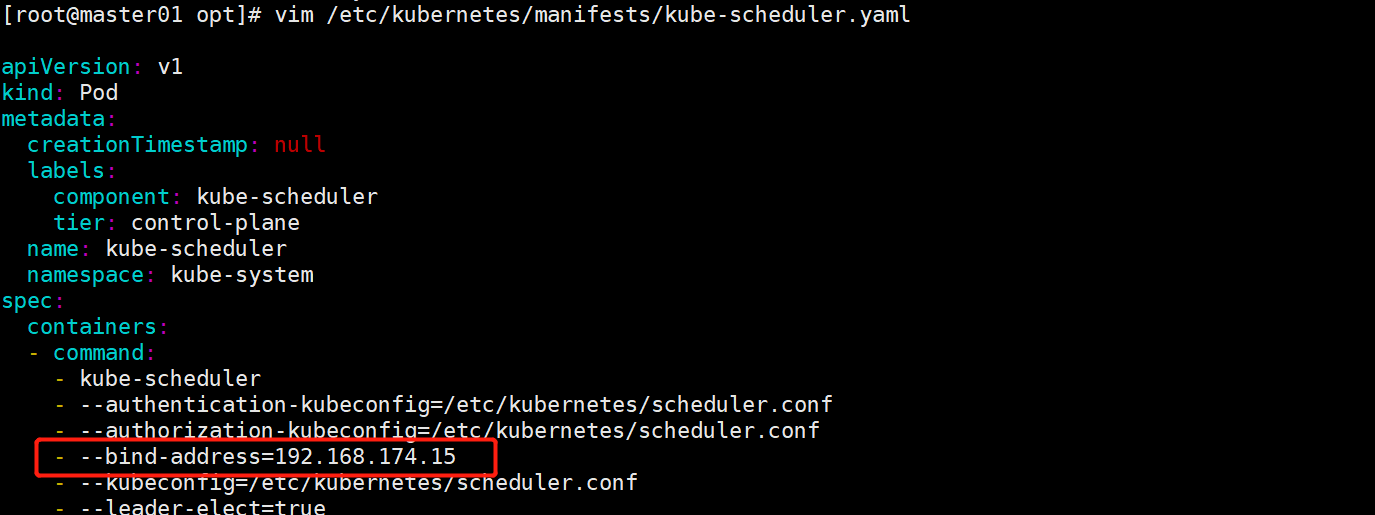The height and width of the screenshot is (515, 1375).
Task: Click the vim command line at the top
Action: [600, 15]
